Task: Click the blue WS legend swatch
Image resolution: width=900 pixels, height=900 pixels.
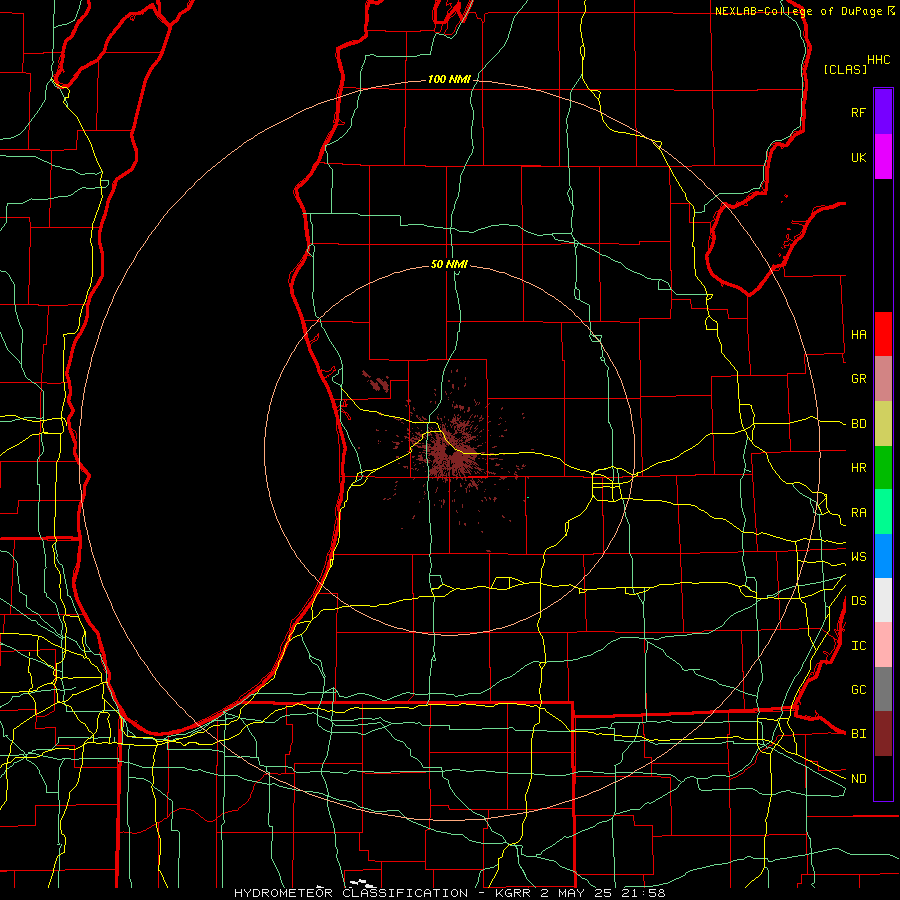Action: (883, 556)
